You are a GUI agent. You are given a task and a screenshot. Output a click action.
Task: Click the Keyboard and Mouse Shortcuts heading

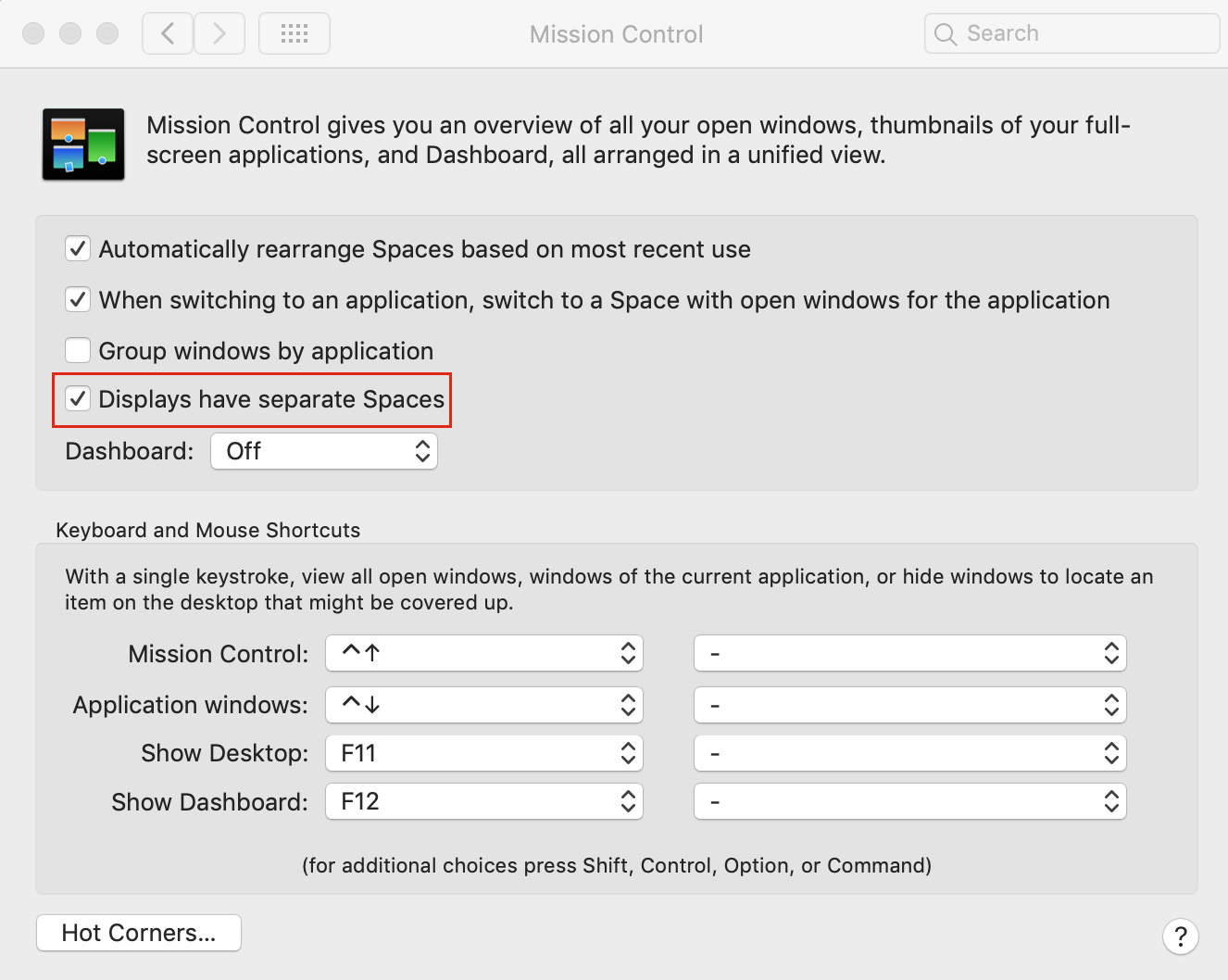point(208,530)
